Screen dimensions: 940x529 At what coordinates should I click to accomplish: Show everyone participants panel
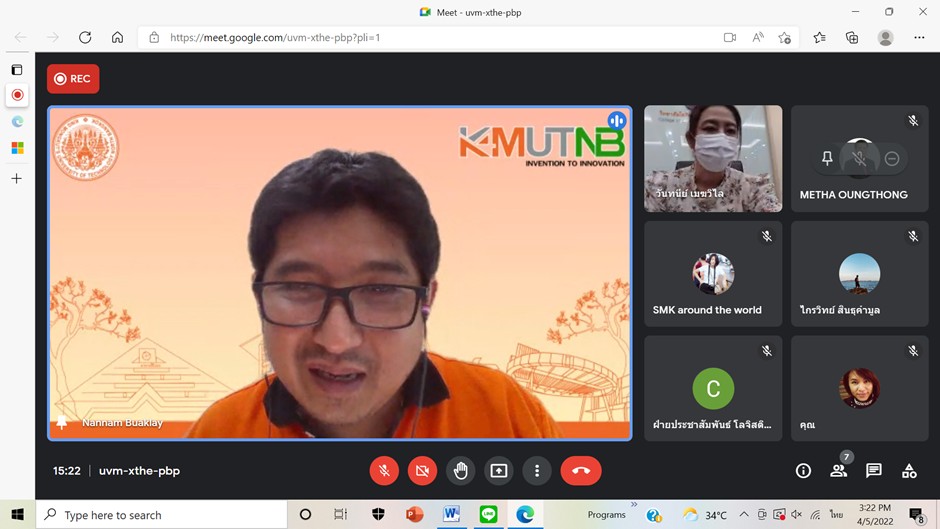click(x=839, y=471)
